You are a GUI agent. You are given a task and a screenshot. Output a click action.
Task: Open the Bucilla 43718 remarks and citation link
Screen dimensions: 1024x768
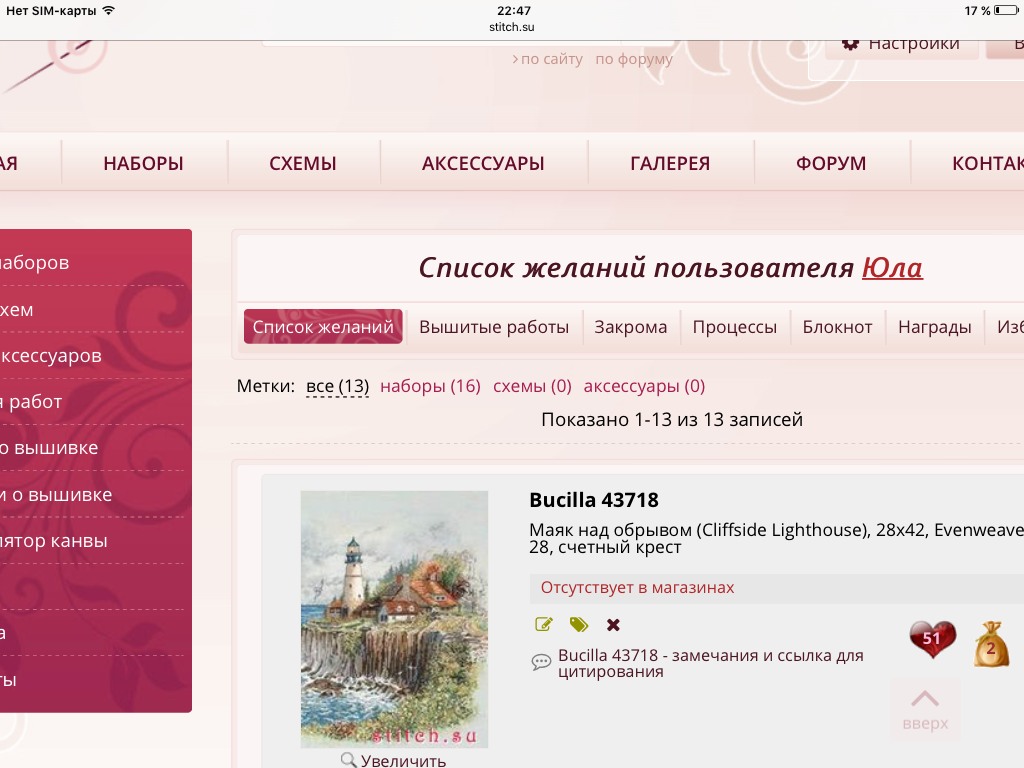[710, 663]
